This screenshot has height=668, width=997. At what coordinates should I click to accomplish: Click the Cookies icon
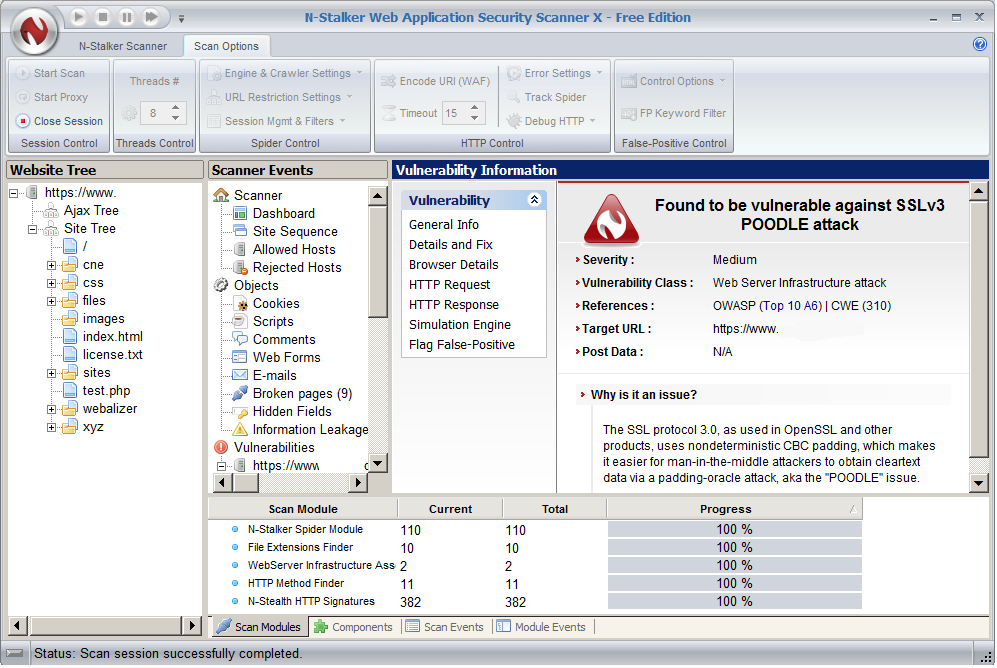point(241,304)
